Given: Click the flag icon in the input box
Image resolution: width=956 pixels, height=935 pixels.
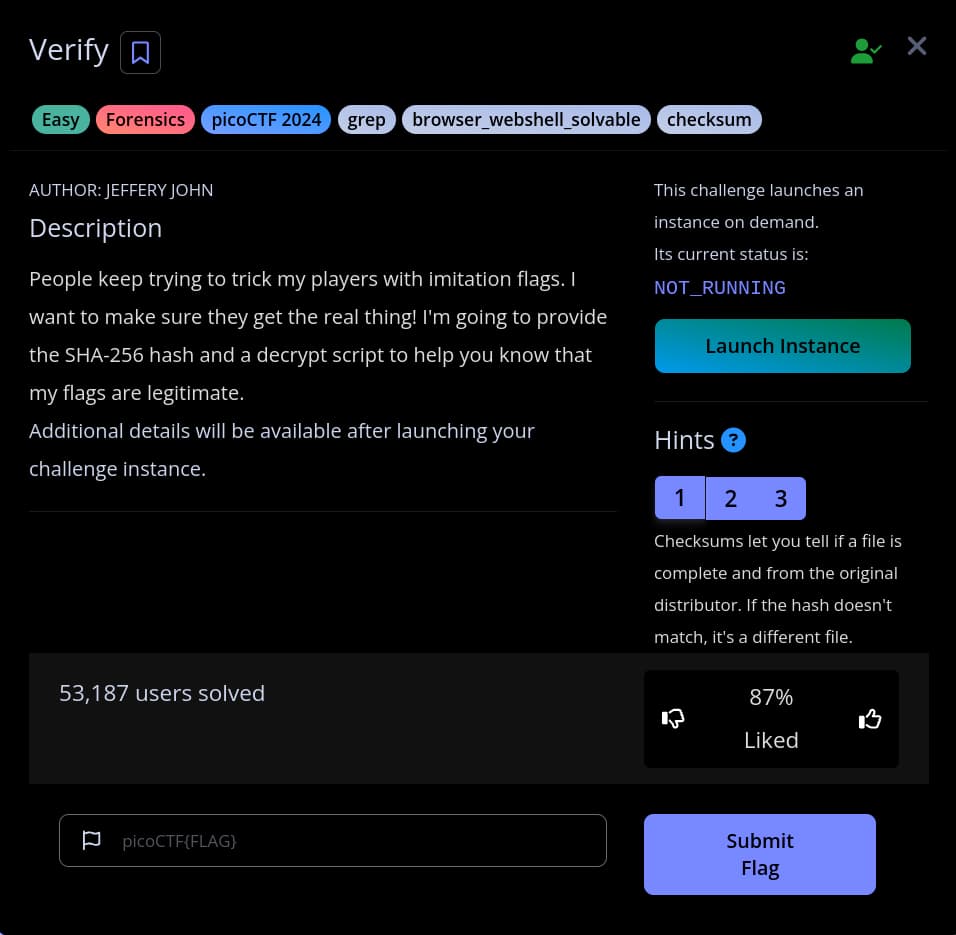Looking at the screenshot, I should (91, 840).
